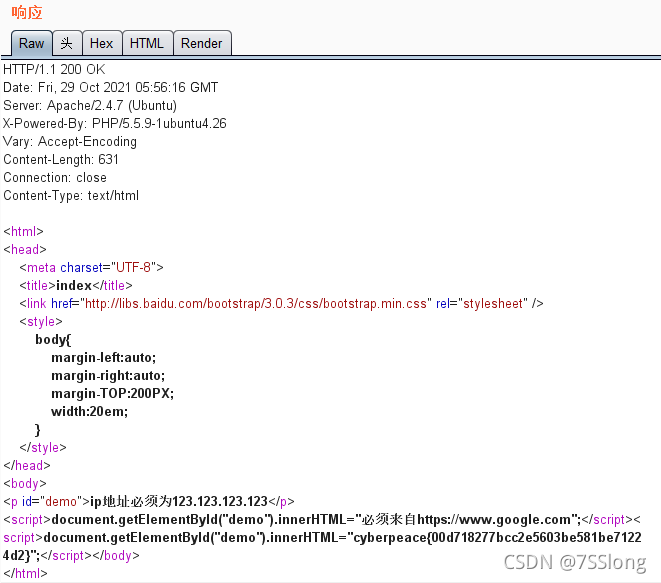Screen dimensions: 661x583
Task: Click the 'HTTP/1.1 200 OK' status line
Action: coord(54,69)
